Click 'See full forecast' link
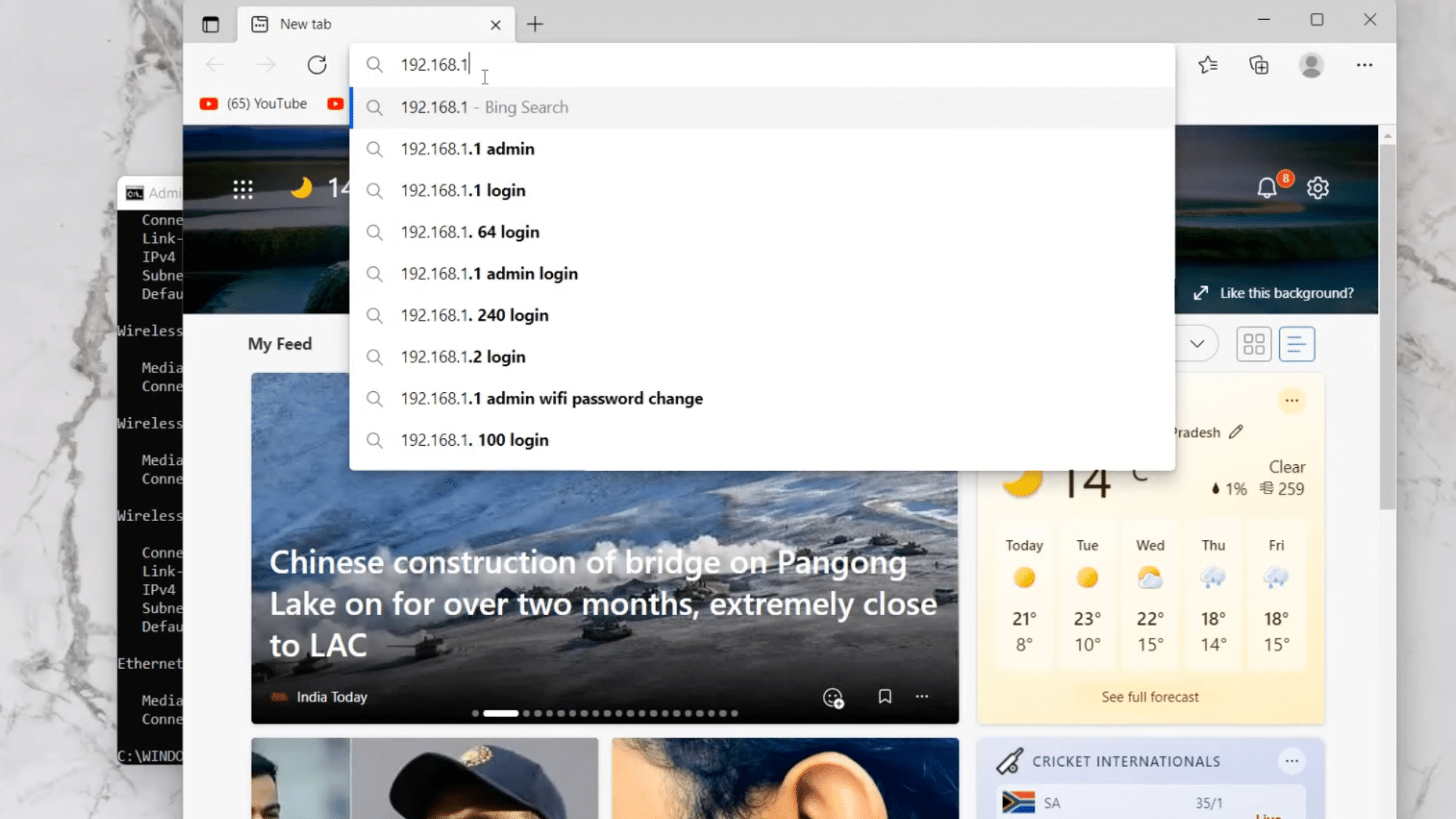This screenshot has height=819, width=1456. pos(1150,697)
